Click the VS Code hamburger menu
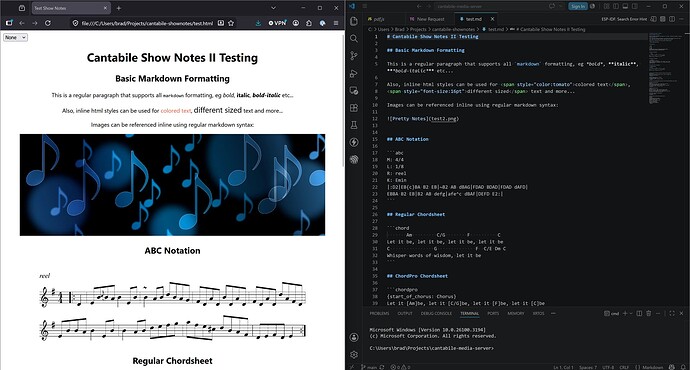The width and height of the screenshot is (690, 370). (364, 6)
